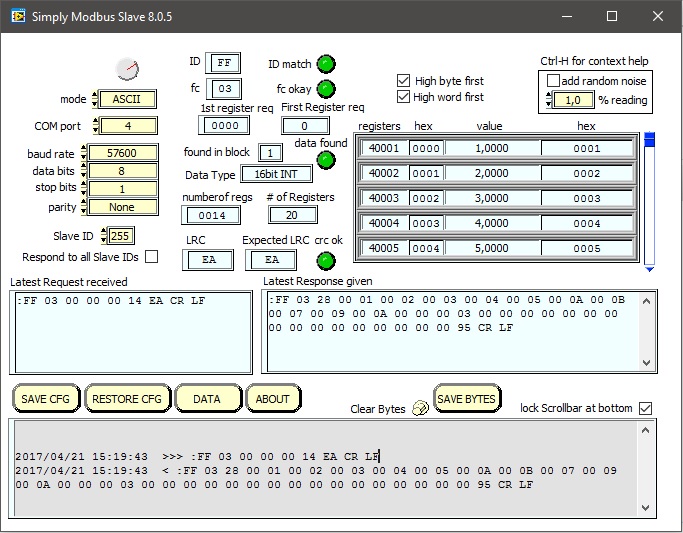Viewport: 683px width, 533px height.
Task: Click the baud rate stepper arrows
Action: click(x=84, y=153)
